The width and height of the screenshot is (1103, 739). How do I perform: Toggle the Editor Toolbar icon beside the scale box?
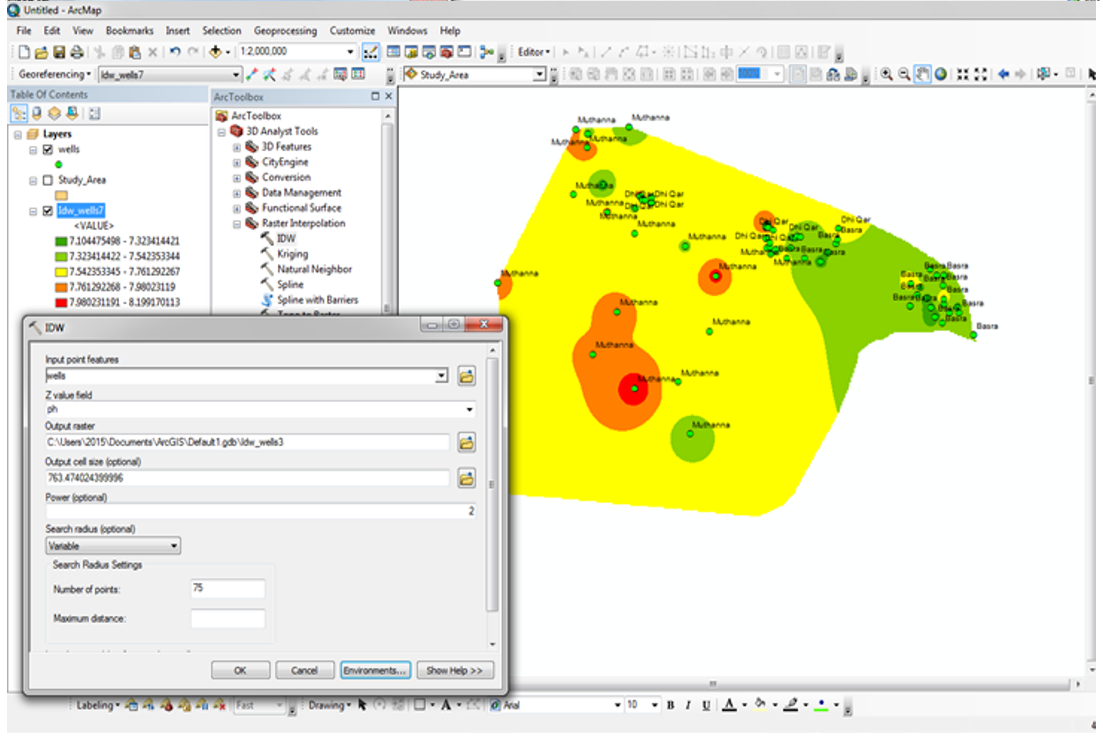coord(371,52)
